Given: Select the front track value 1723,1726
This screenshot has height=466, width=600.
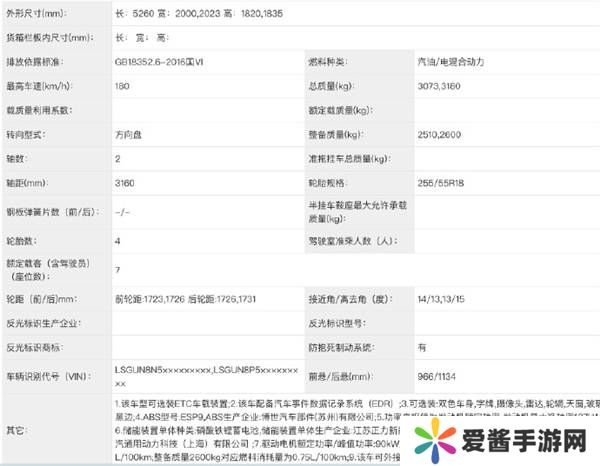Looking at the screenshot, I should tap(151, 299).
